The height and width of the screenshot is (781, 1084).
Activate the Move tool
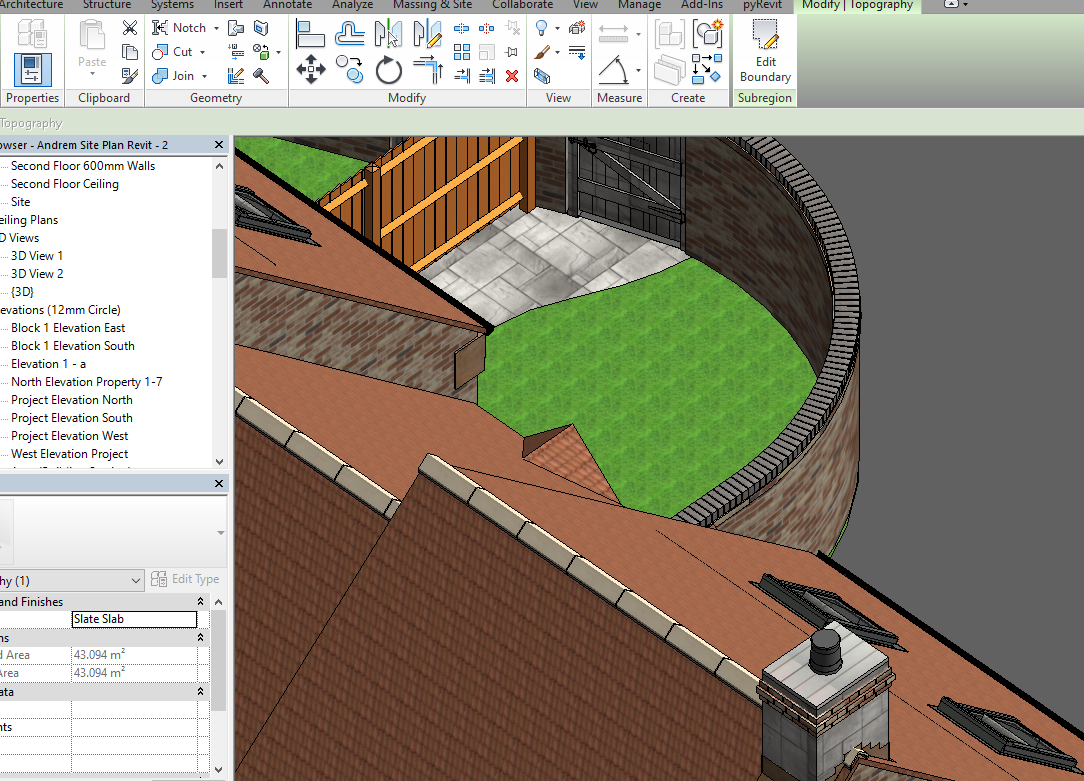click(311, 70)
